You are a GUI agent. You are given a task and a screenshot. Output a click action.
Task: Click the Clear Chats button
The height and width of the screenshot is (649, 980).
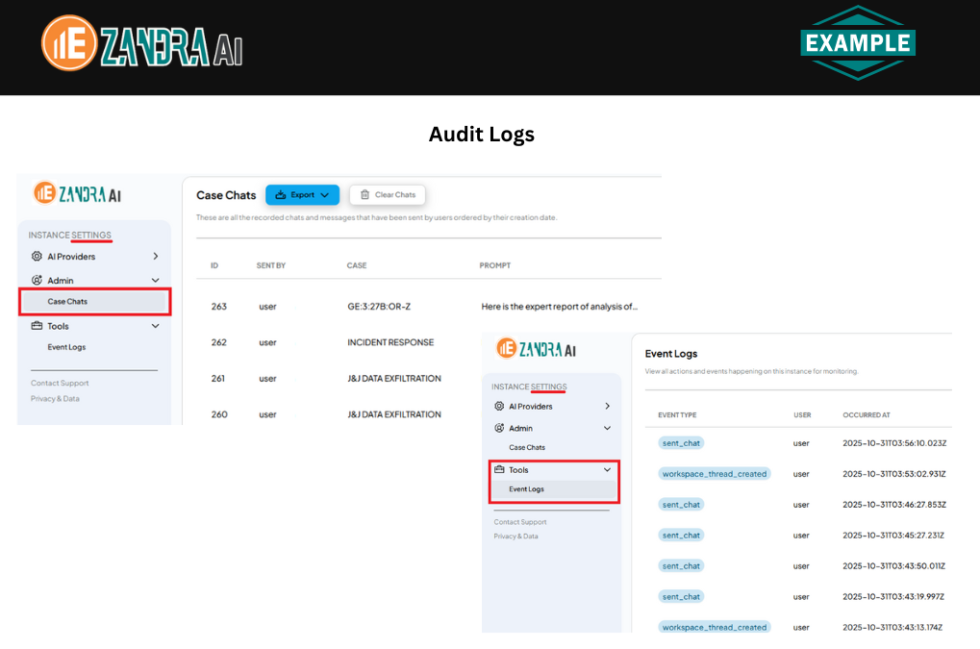click(x=388, y=195)
